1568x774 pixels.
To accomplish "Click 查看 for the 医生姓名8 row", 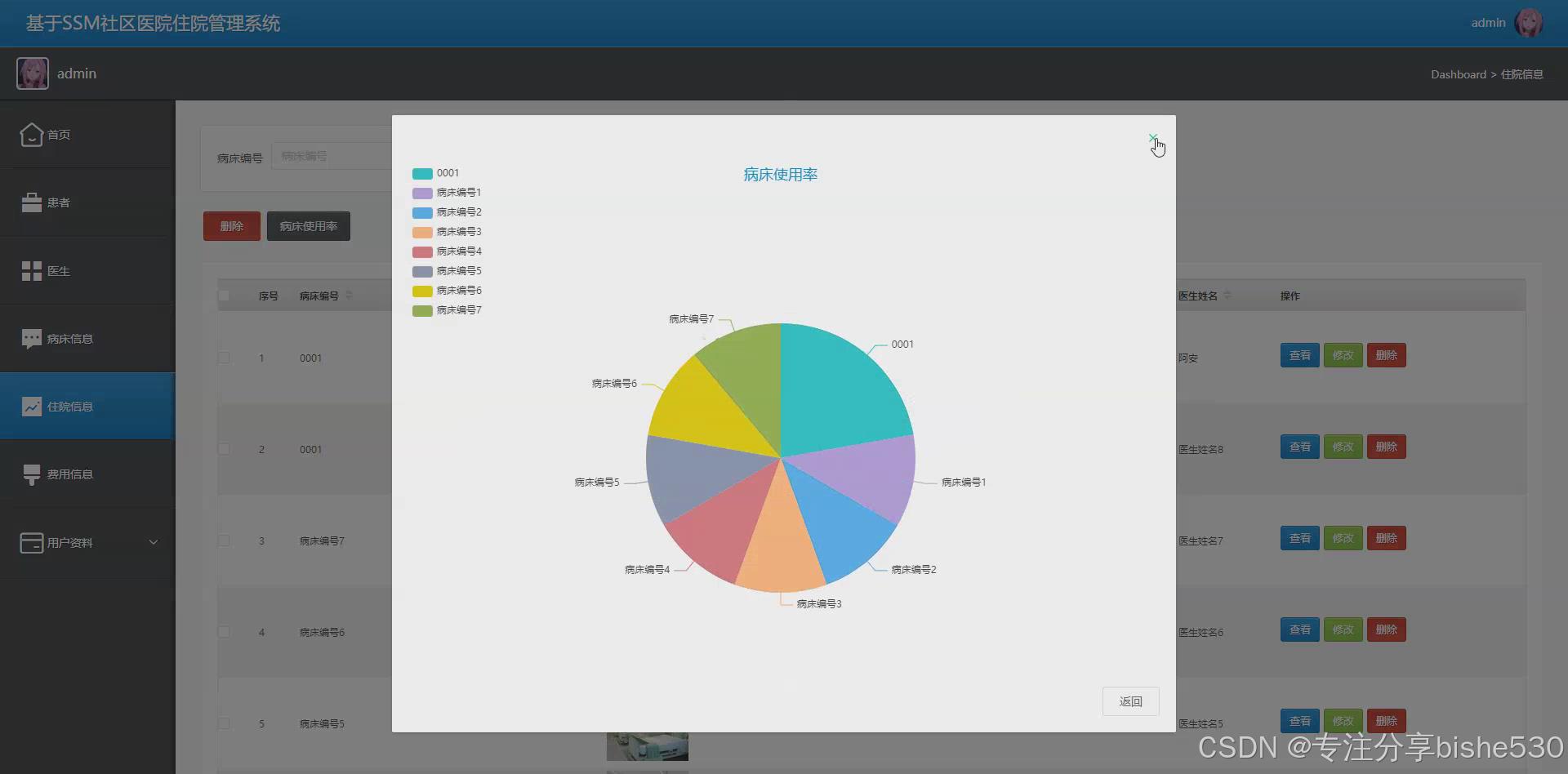I will 1299,447.
